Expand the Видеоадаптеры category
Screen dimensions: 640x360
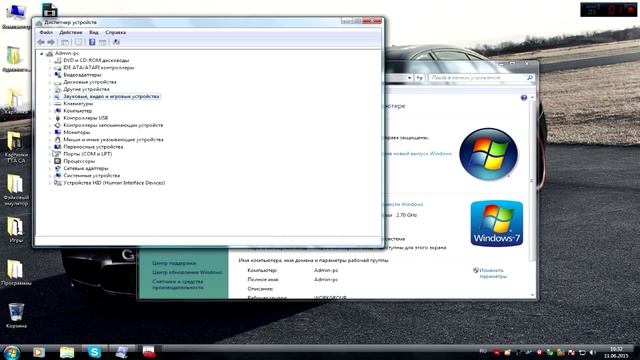pos(50,75)
